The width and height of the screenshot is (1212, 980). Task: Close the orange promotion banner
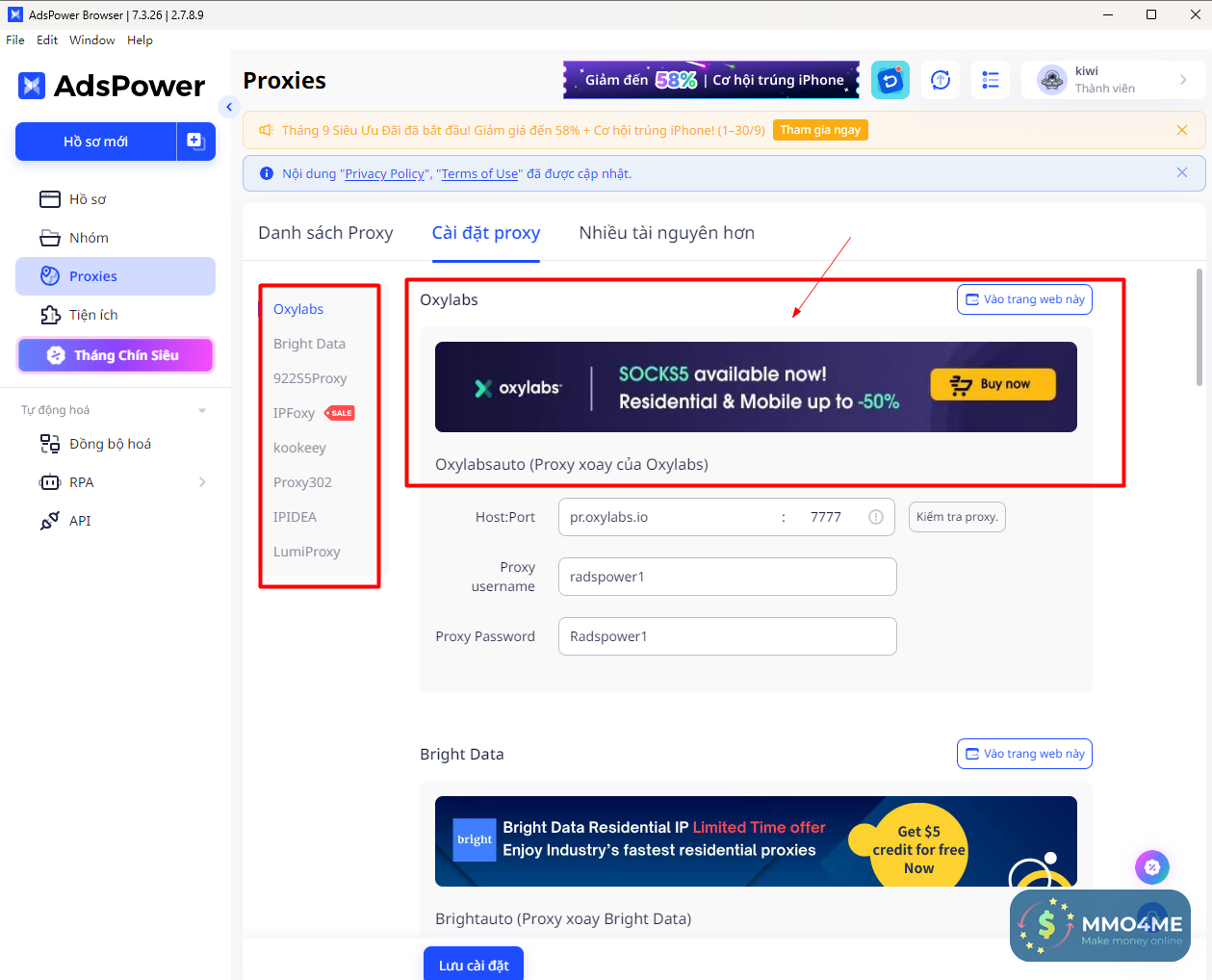tap(1182, 130)
